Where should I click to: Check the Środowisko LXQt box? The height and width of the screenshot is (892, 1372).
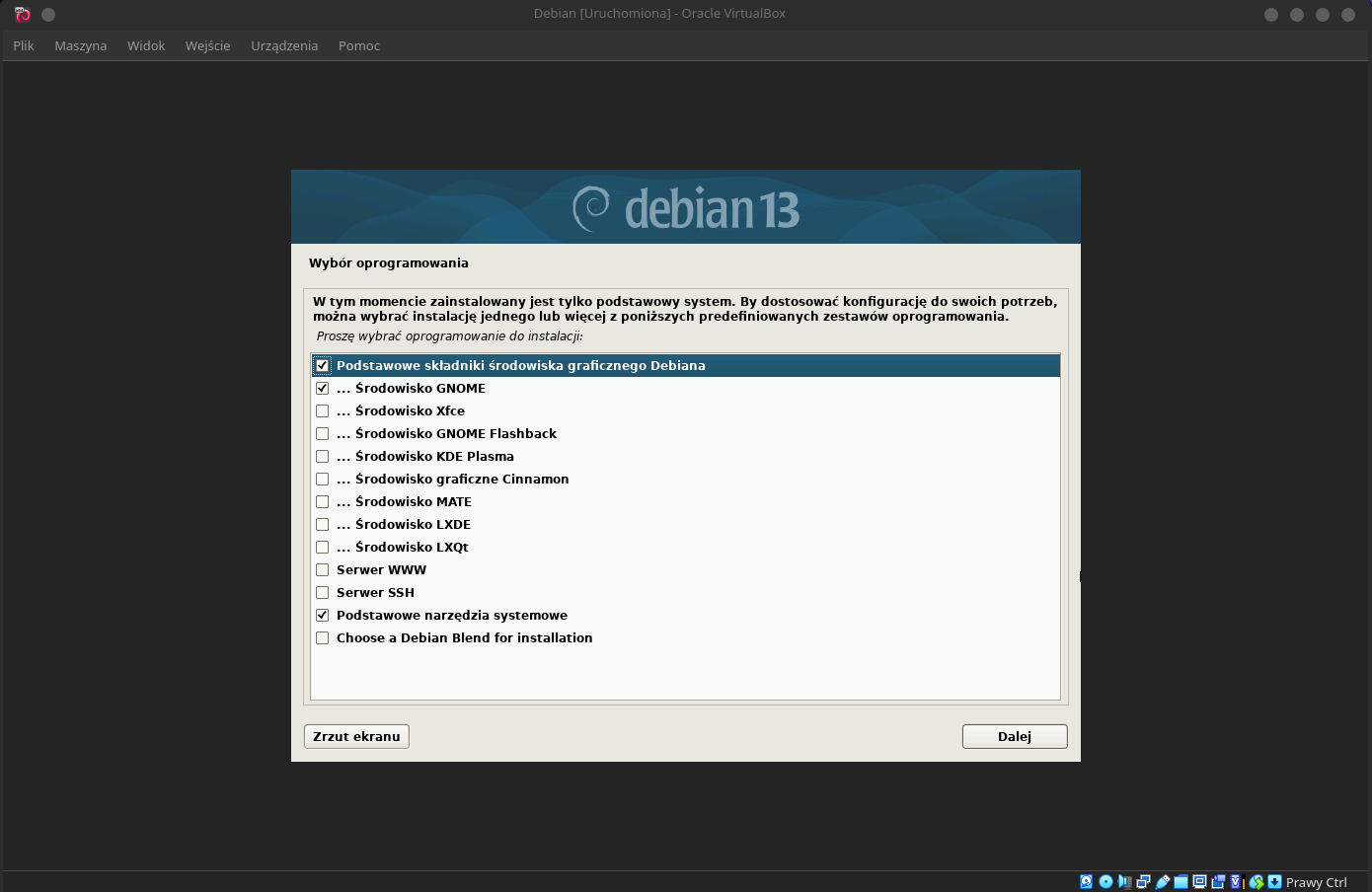pyautogui.click(x=322, y=547)
